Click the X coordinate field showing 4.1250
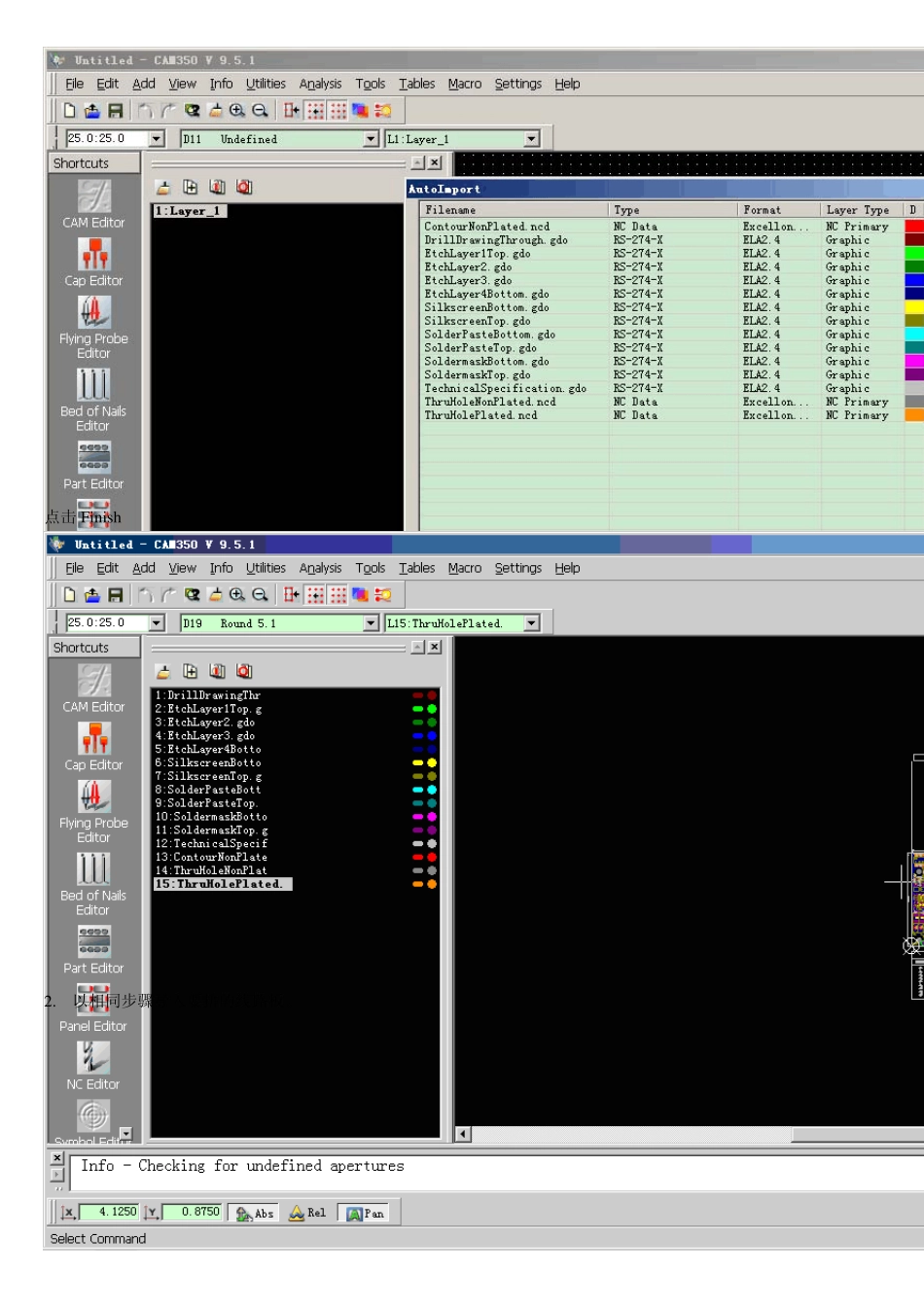 (x=111, y=1212)
